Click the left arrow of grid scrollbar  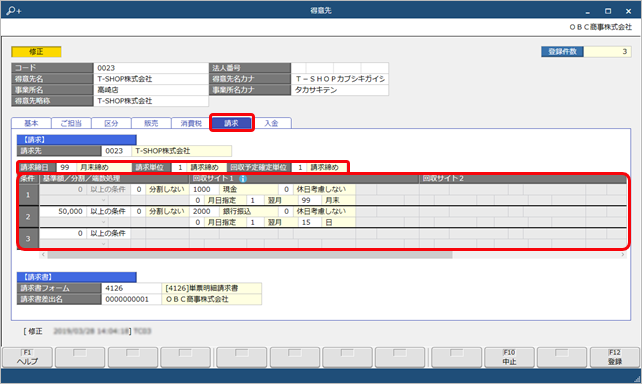pyautogui.click(x=43, y=255)
